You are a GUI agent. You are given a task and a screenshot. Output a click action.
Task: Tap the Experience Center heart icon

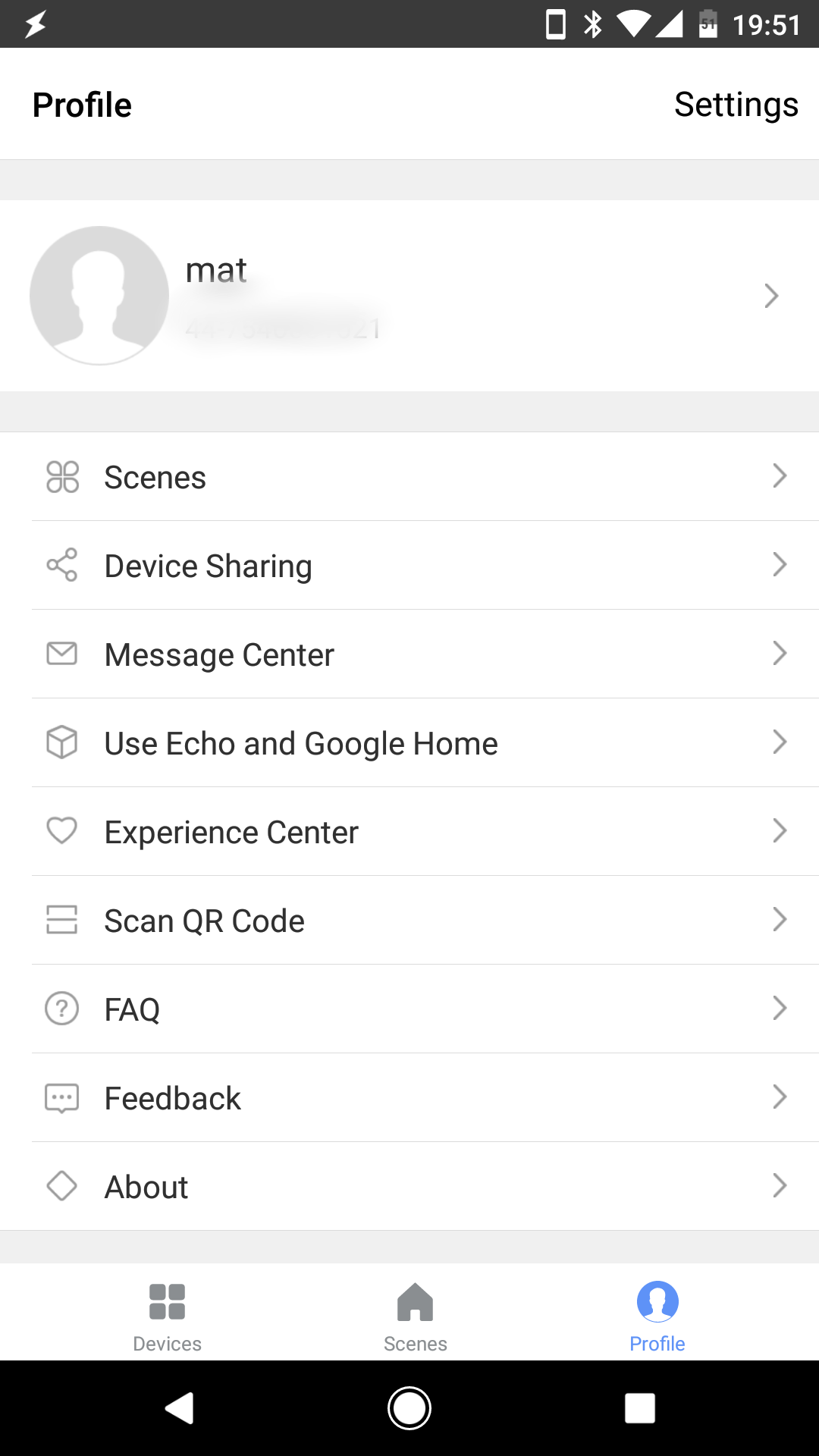pyautogui.click(x=62, y=830)
